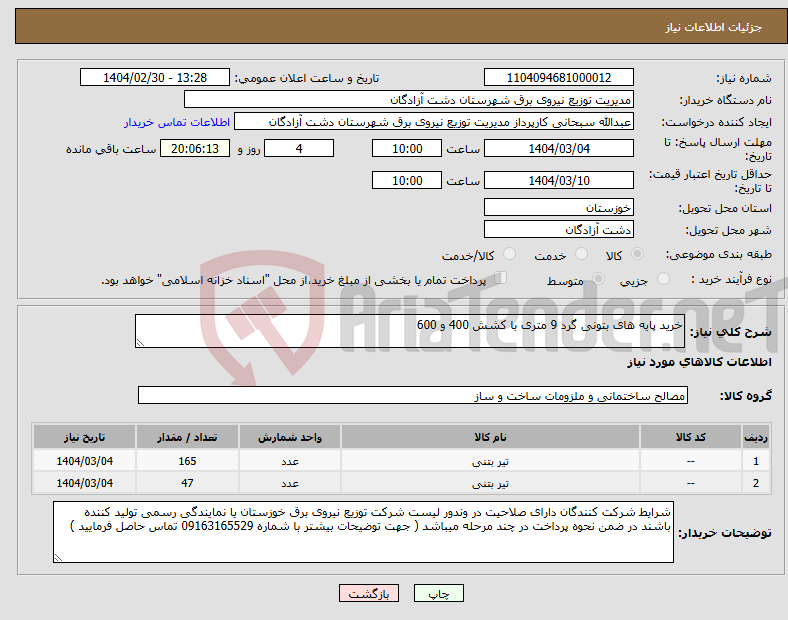Select the متوسط purchase type radio

599,278
